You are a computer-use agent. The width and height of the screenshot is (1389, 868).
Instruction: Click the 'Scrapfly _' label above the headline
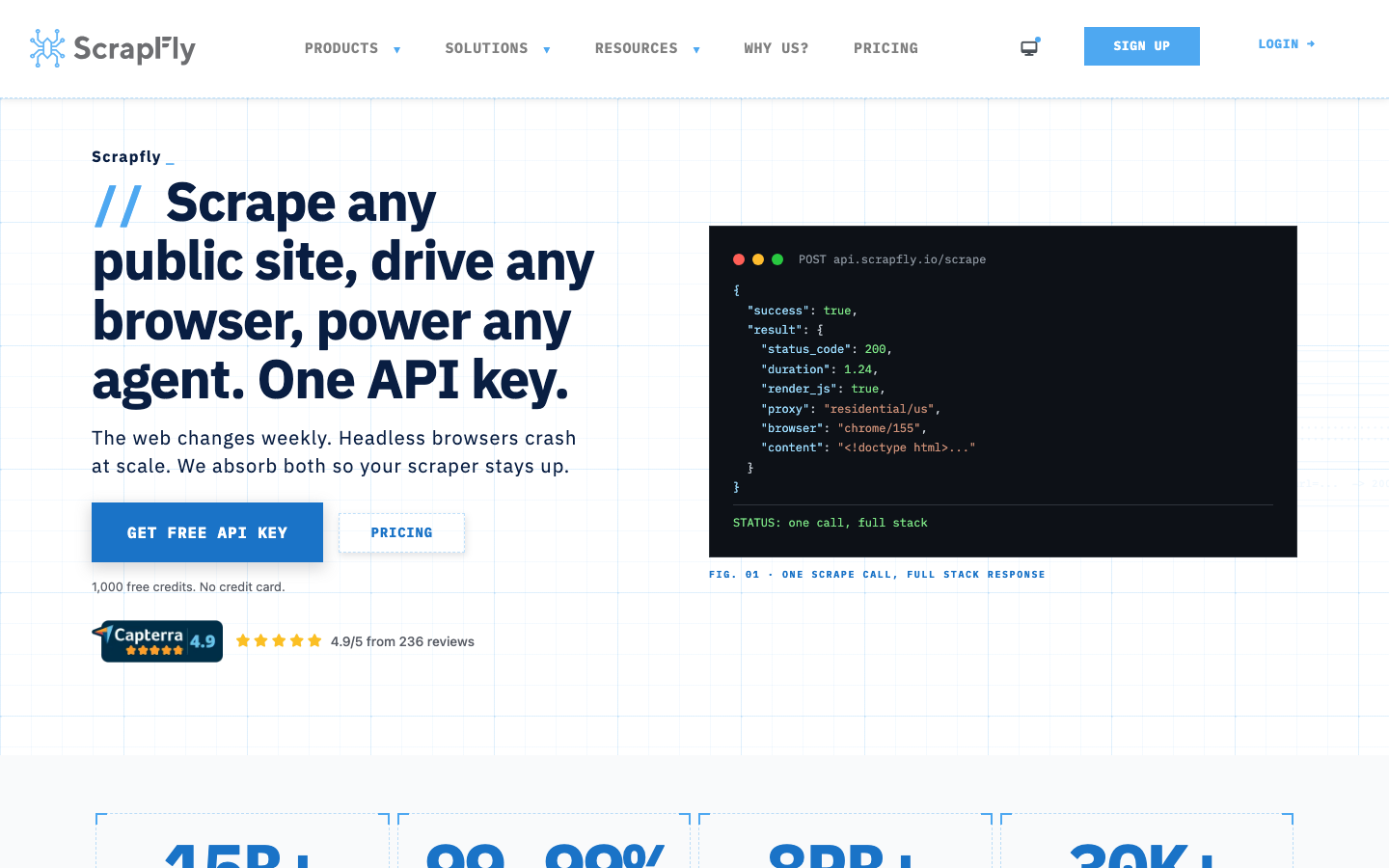(133, 157)
